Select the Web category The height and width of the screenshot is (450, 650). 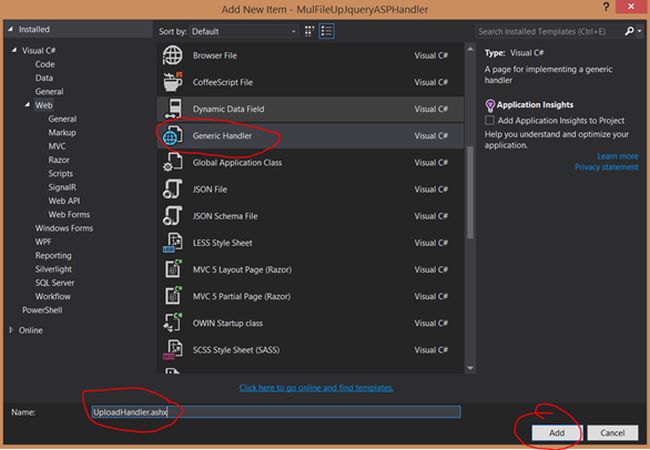click(x=44, y=105)
